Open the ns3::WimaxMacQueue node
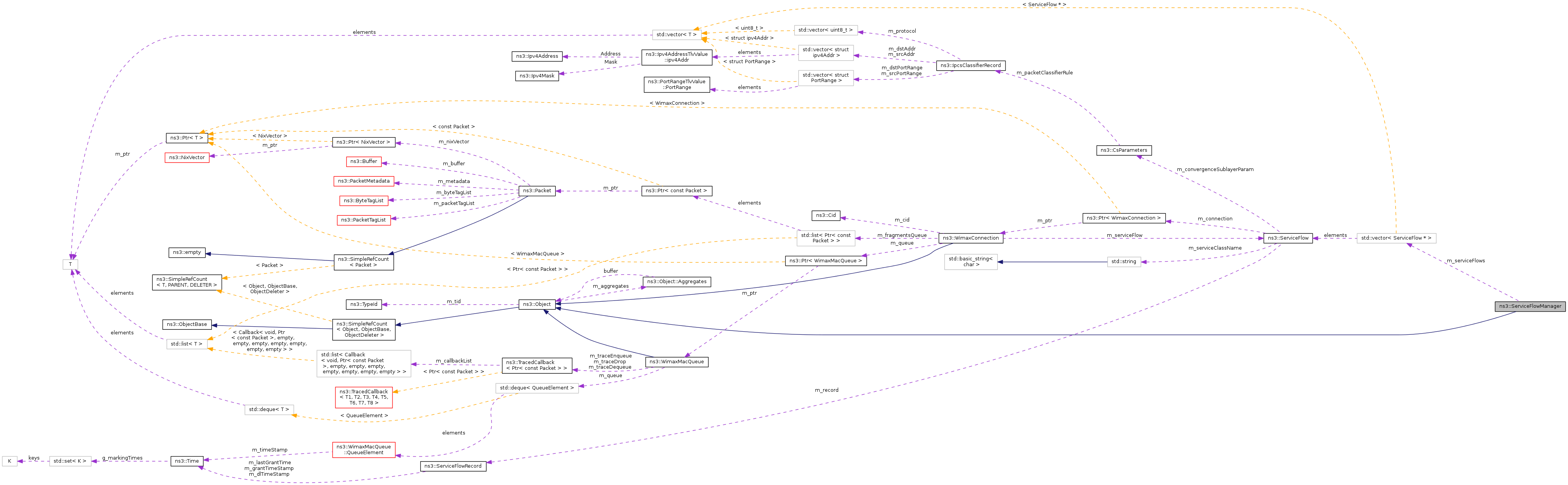Viewport: 1568px width, 485px height. pyautogui.click(x=676, y=361)
